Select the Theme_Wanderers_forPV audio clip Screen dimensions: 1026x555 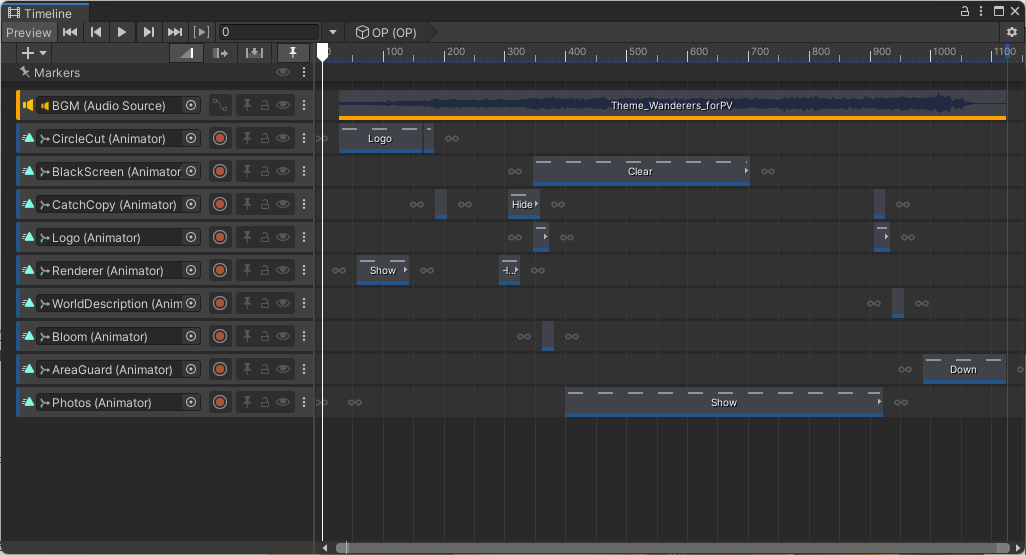click(x=672, y=105)
